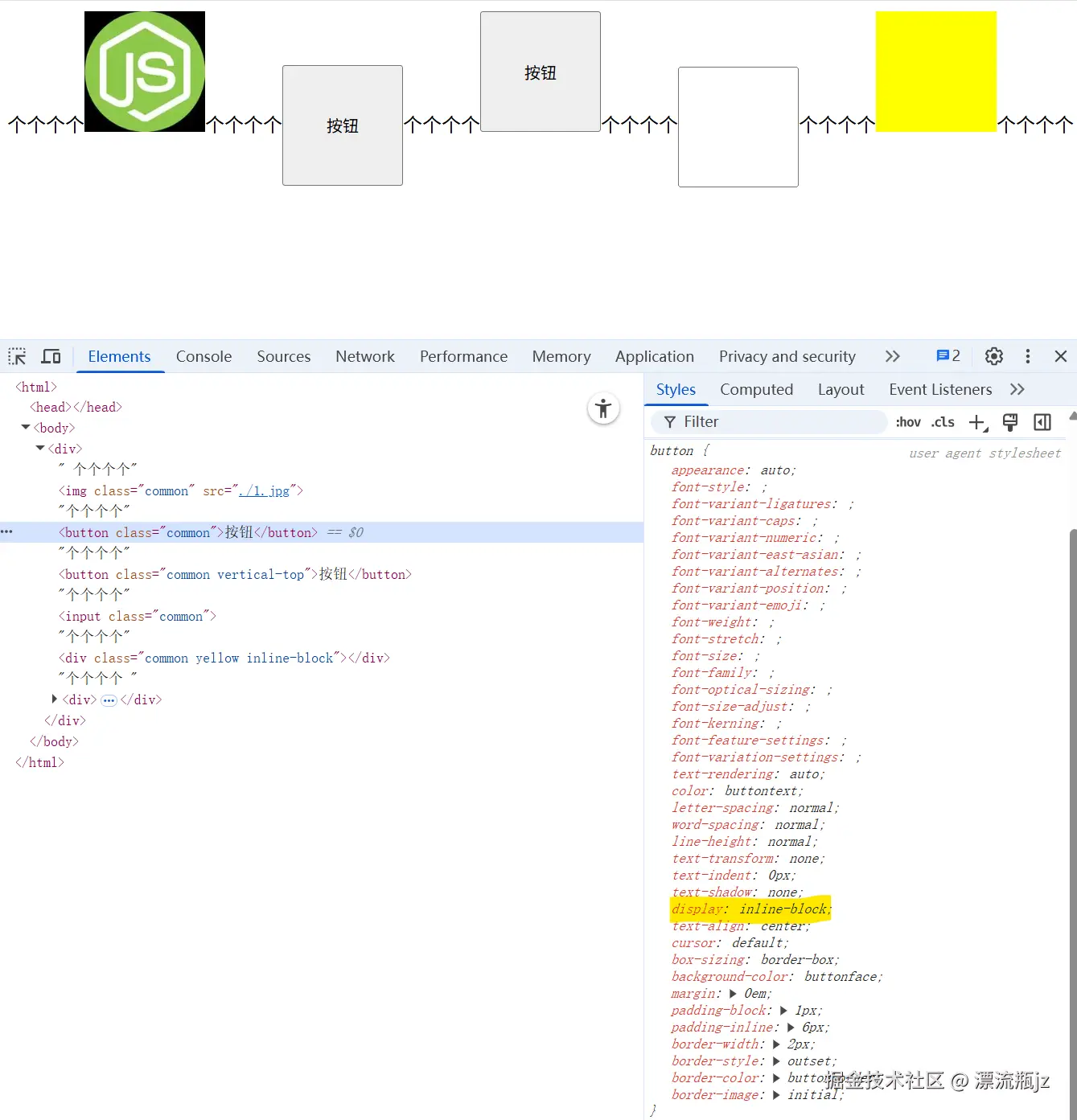Click the yellow inline-block square
This screenshot has width=1077, height=1120.
point(936,72)
